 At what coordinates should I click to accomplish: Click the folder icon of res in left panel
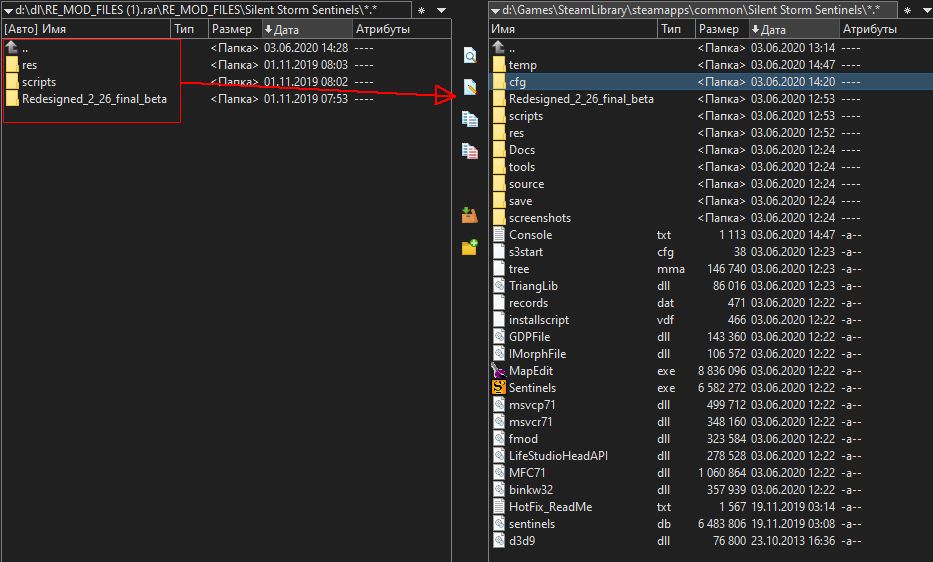pyautogui.click(x=12, y=65)
